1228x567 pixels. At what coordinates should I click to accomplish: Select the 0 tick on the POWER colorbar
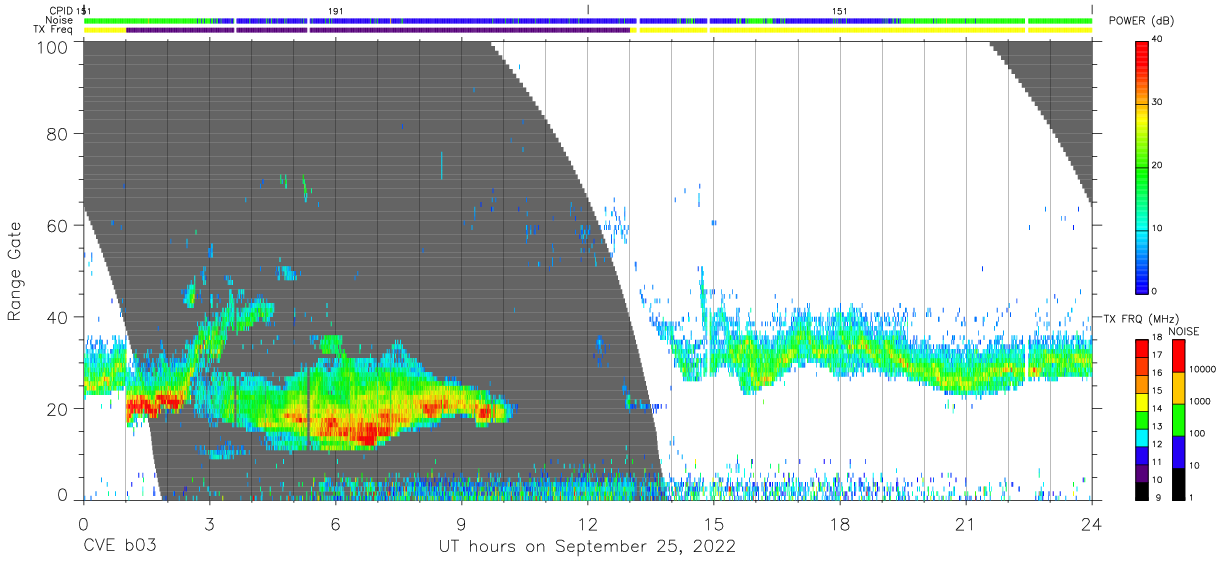coord(1155,291)
